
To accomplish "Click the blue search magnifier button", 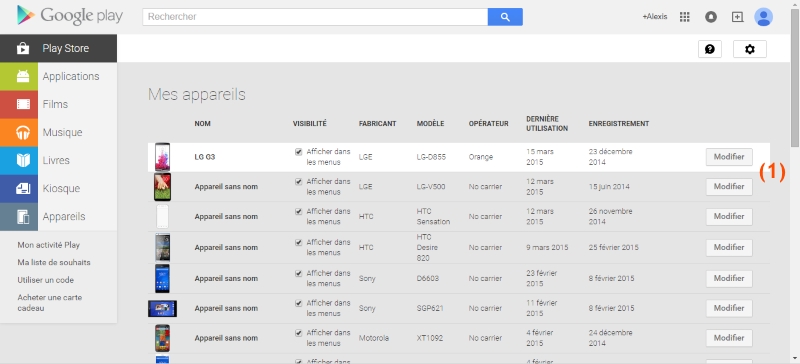I will tap(505, 17).
